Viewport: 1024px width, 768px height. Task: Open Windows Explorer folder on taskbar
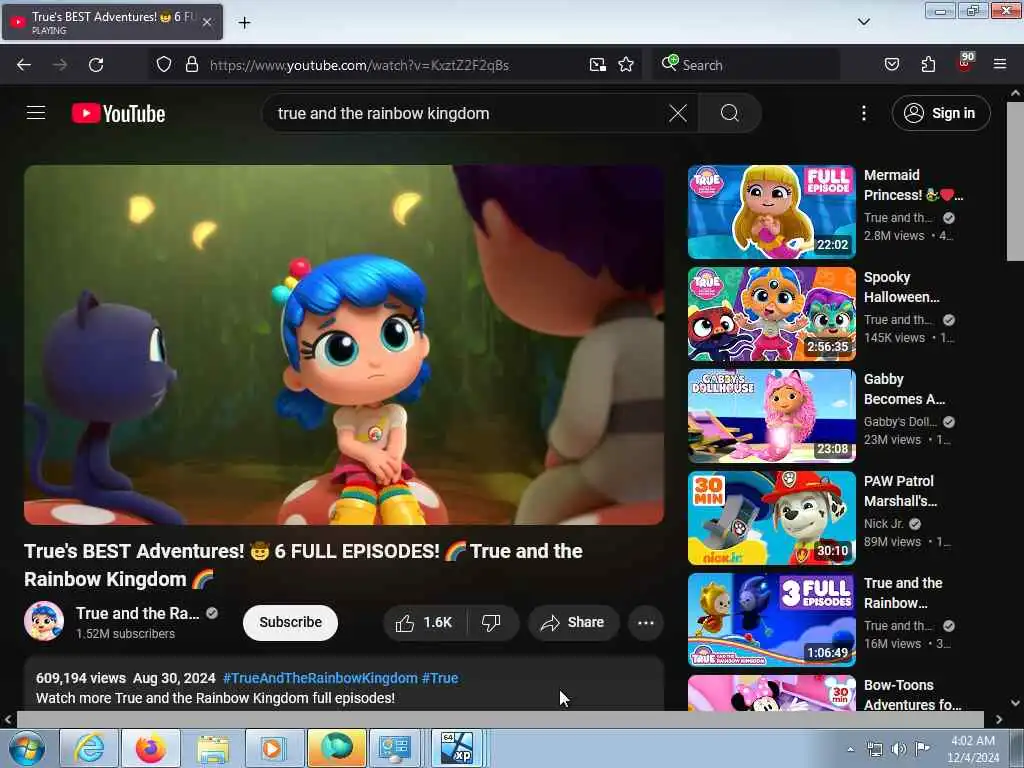[x=212, y=748]
